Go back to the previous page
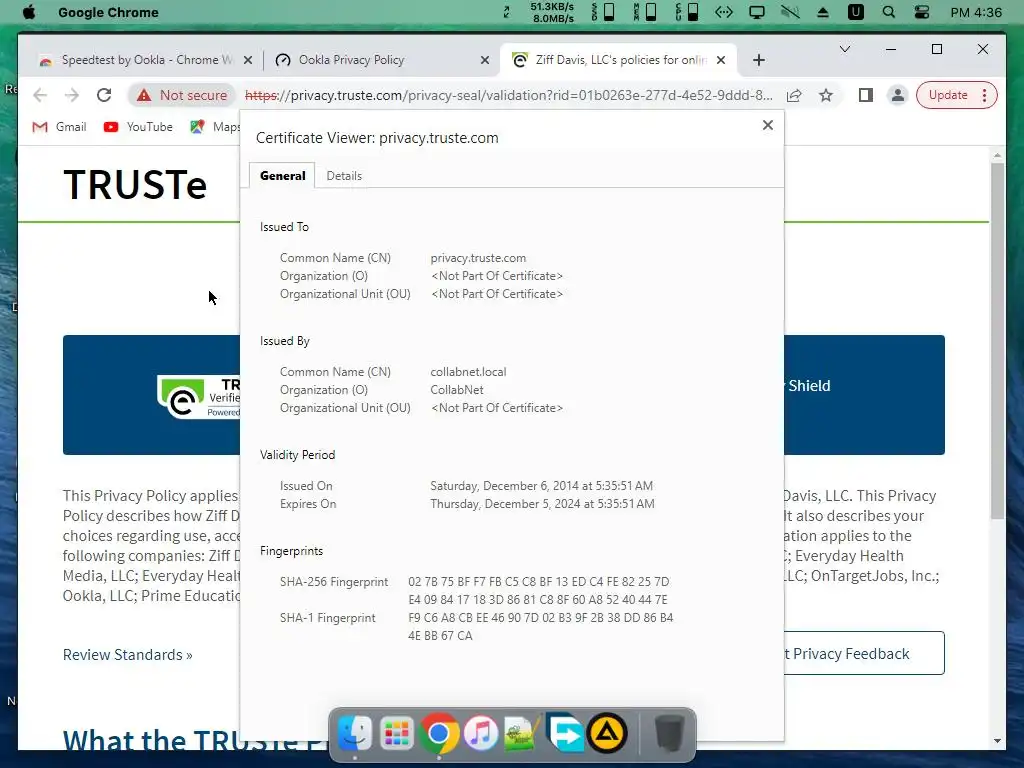 40,95
